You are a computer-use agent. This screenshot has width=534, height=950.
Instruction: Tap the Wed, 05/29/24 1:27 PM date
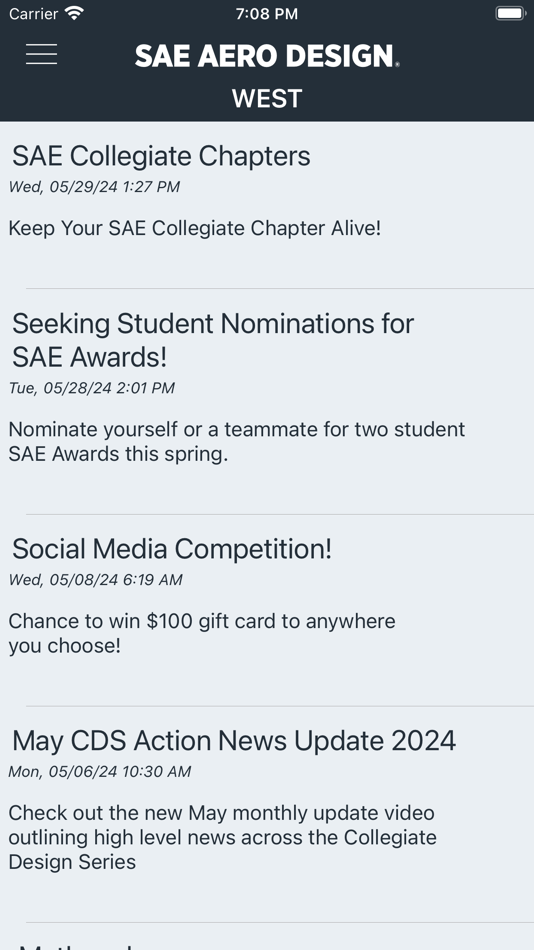coord(94,187)
